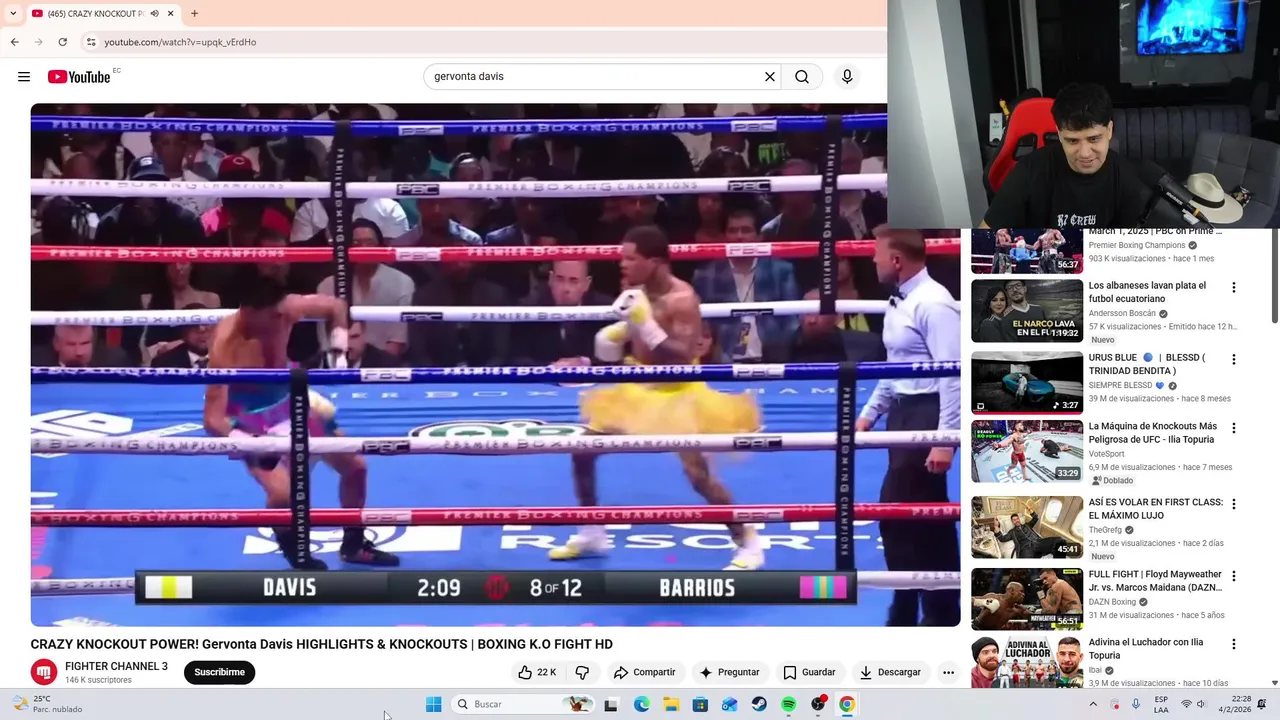The width and height of the screenshot is (1280, 720).
Task: Open 'URUS BLUE | BLESSD' video thumbnail
Action: 1027,383
